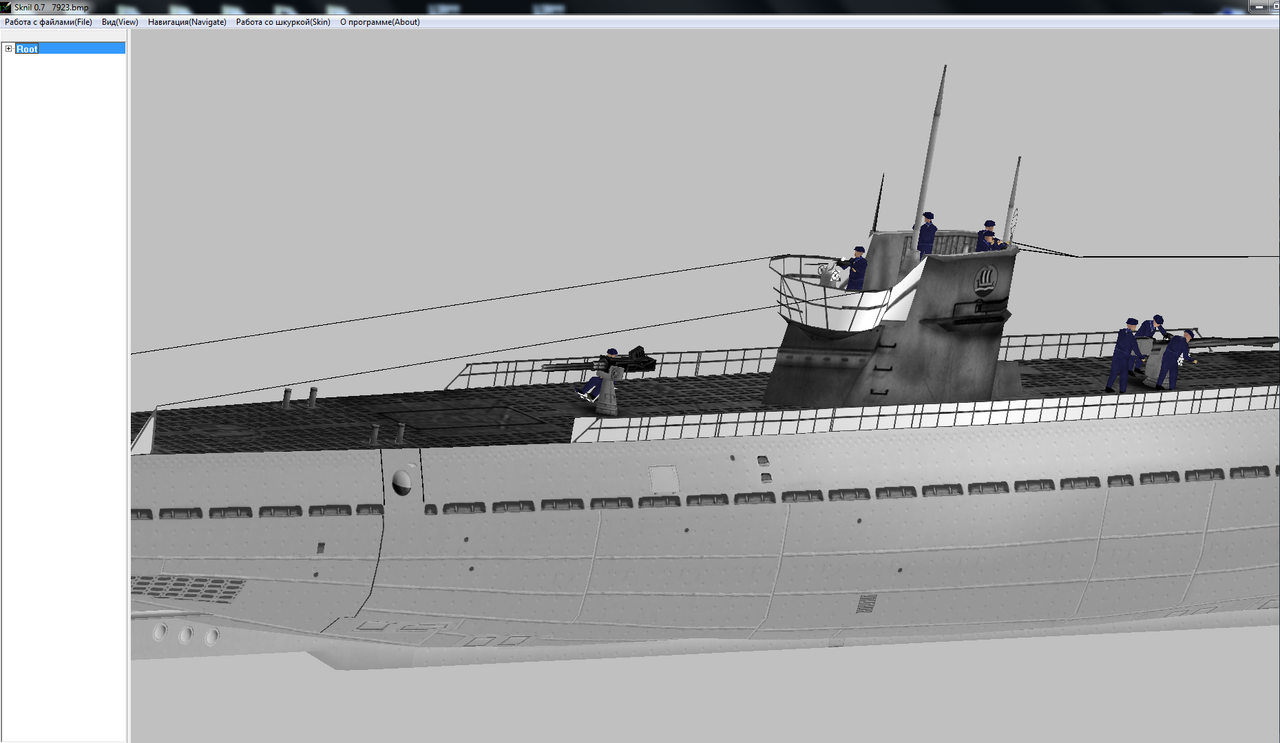Image resolution: width=1280 pixels, height=743 pixels.
Task: Click the empty area of the left tree panel
Action: [x=62, y=300]
